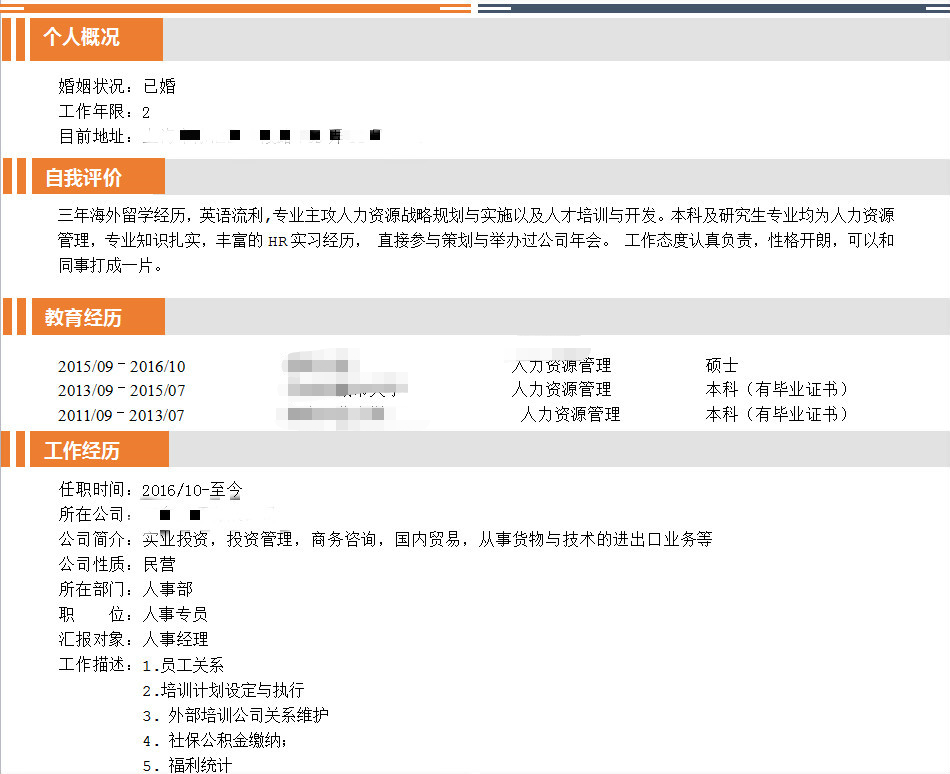This screenshot has height=774, width=950.
Task: Click the 2011/09 – 2013/07 education entry
Action: tap(121, 415)
